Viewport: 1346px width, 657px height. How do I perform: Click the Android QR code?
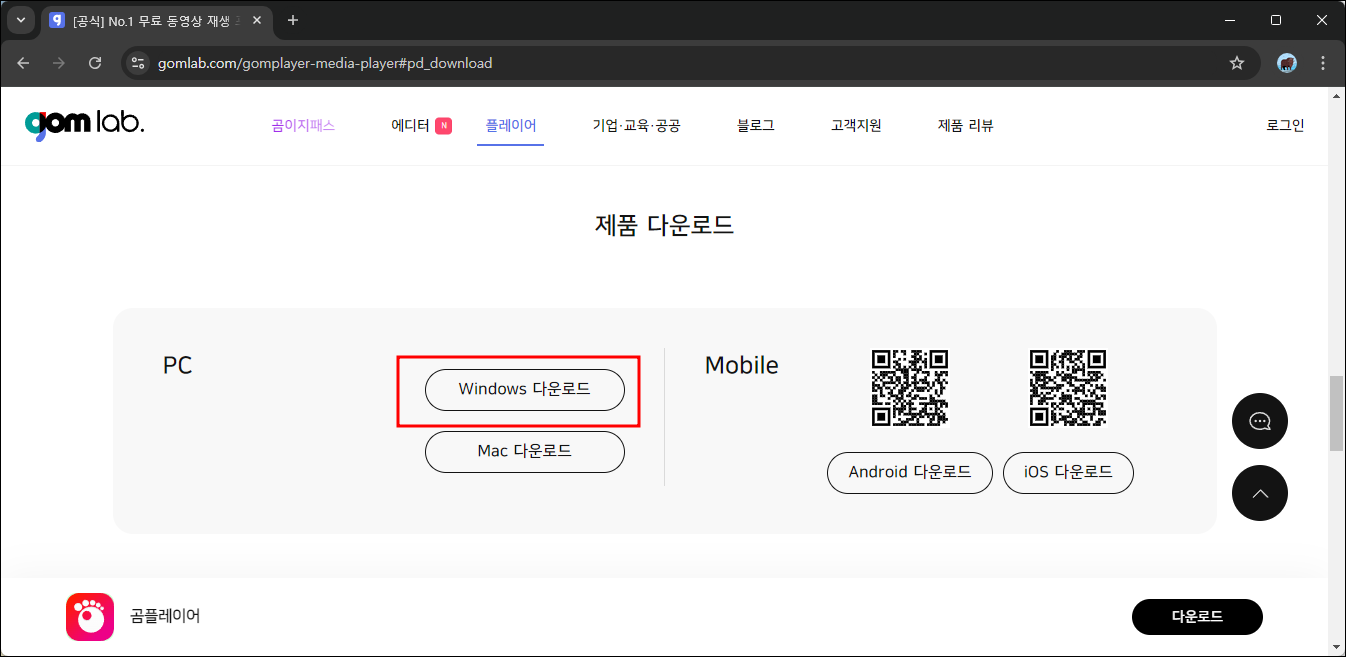click(910, 388)
